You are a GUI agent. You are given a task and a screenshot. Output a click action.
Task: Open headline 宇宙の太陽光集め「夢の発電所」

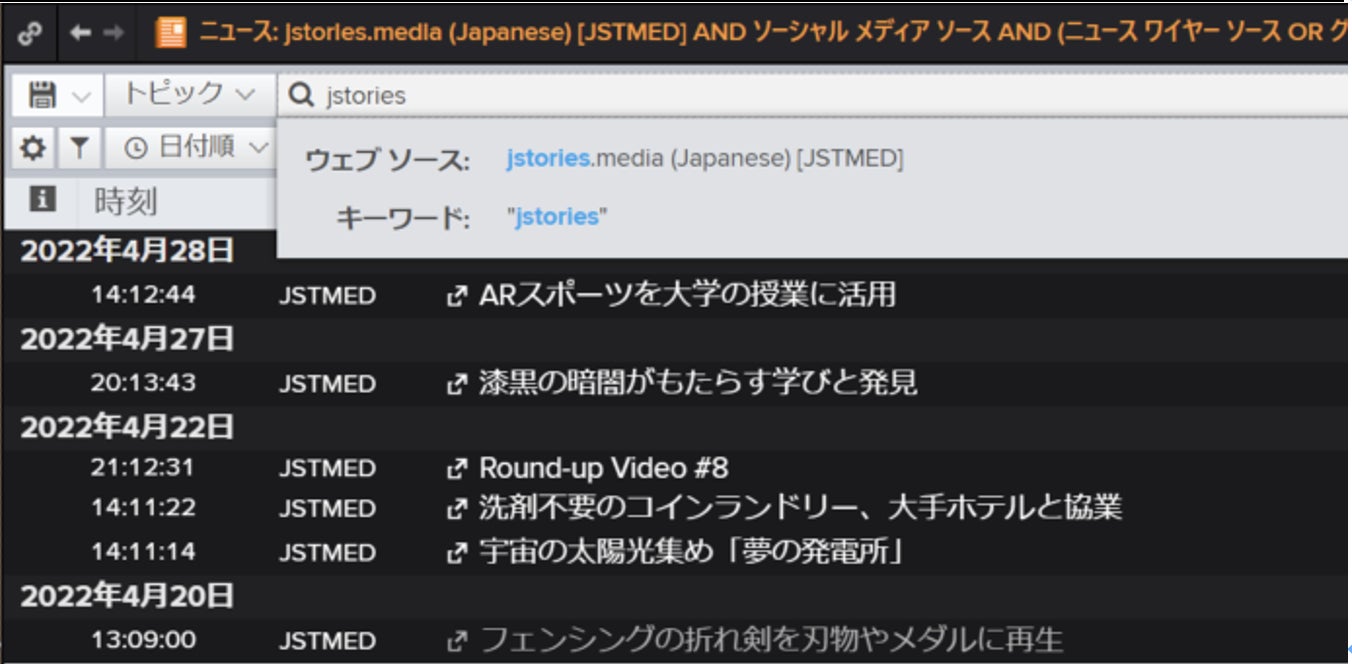coord(691,551)
